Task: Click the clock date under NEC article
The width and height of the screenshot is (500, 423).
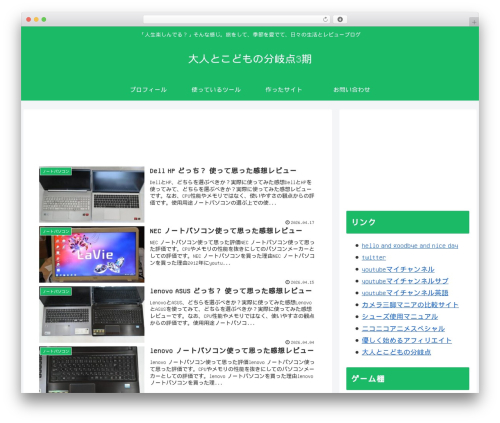Action: pyautogui.click(x=299, y=282)
